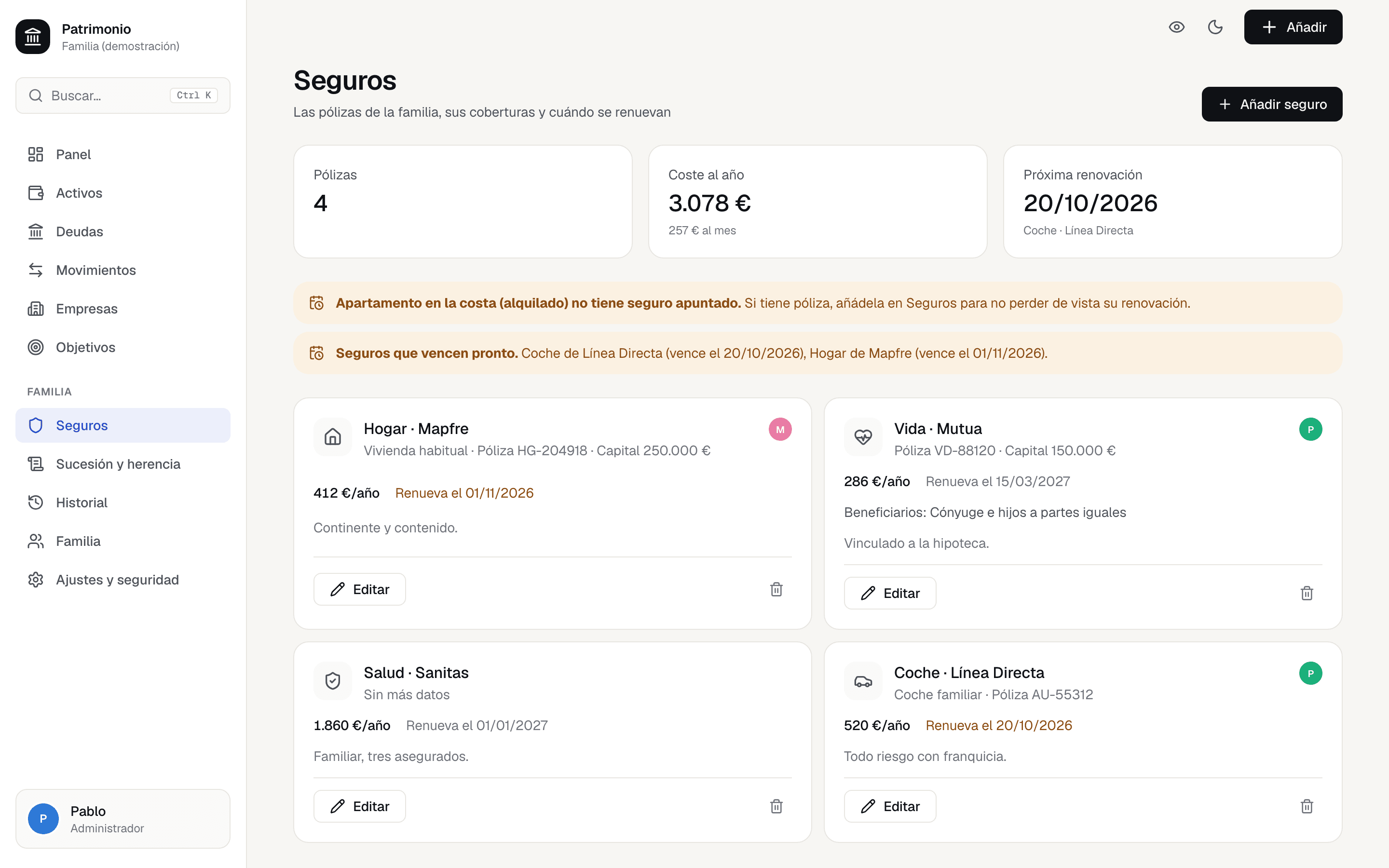The height and width of the screenshot is (868, 1389).
Task: Click the Añadir seguro button
Action: tap(1272, 104)
